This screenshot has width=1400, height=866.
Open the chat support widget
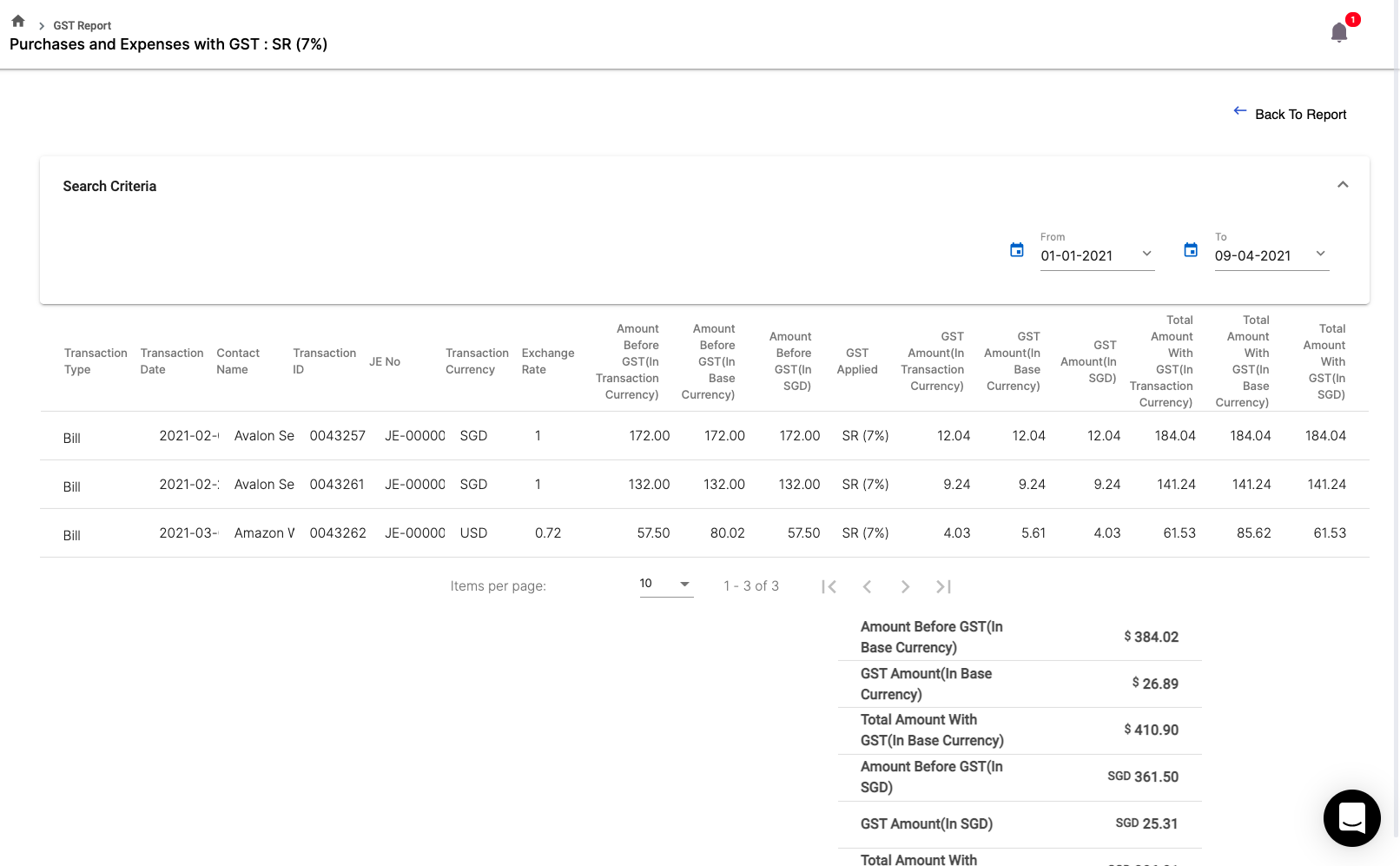tap(1351, 817)
